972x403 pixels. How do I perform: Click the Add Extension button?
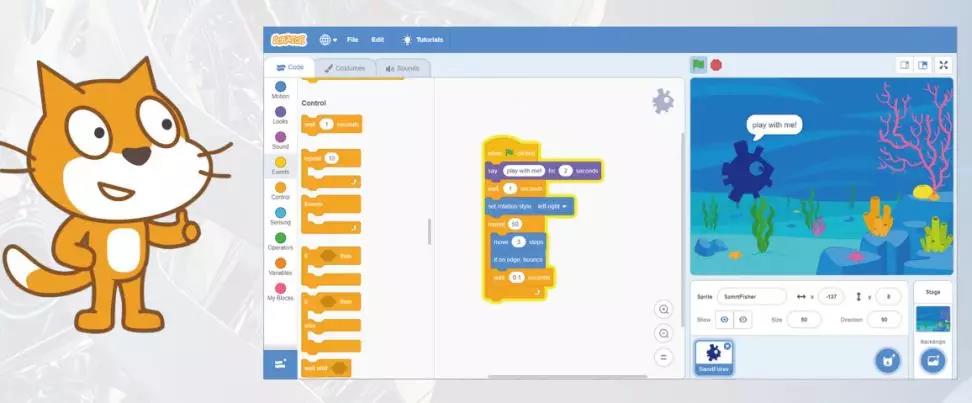point(280,365)
